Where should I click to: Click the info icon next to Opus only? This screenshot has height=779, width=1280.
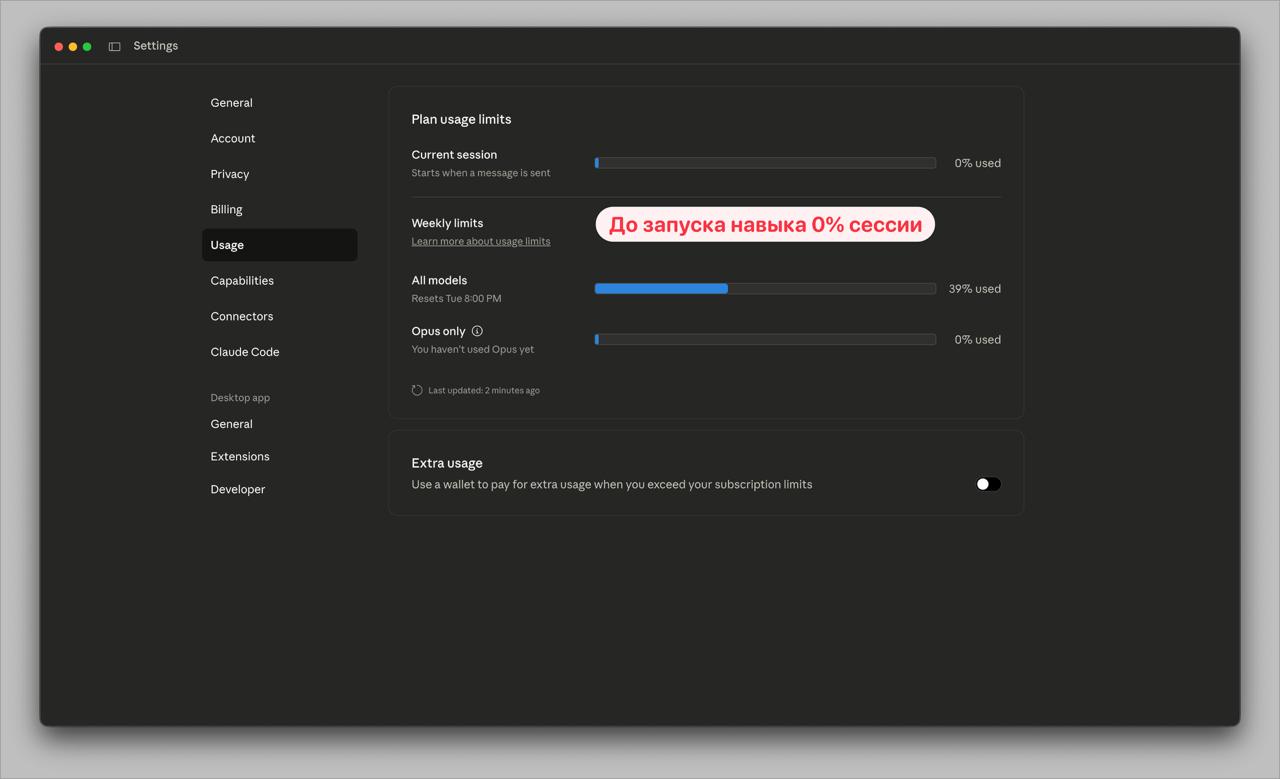tap(477, 331)
